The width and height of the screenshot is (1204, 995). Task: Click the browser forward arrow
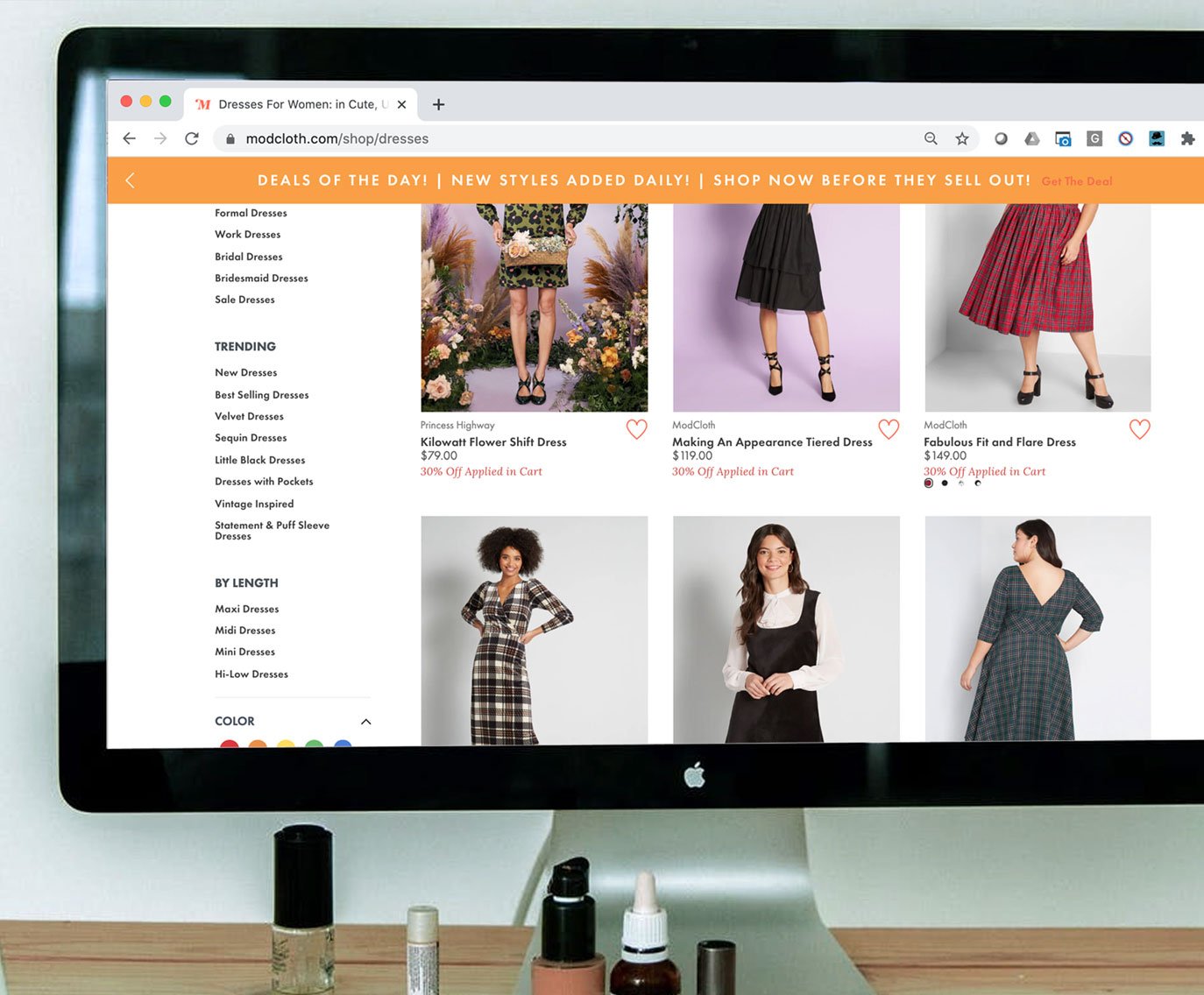[160, 138]
